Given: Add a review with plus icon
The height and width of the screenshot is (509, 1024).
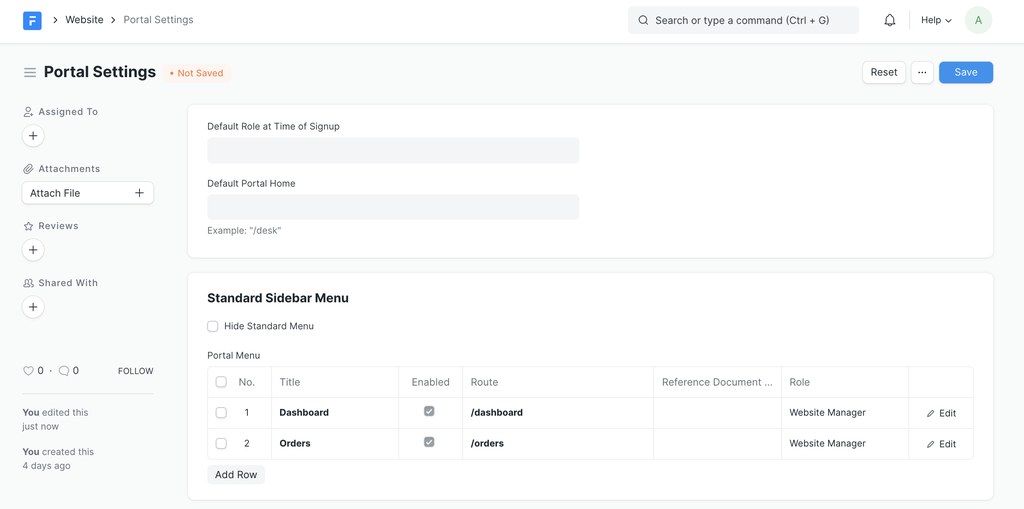Looking at the screenshot, I should coord(33,250).
